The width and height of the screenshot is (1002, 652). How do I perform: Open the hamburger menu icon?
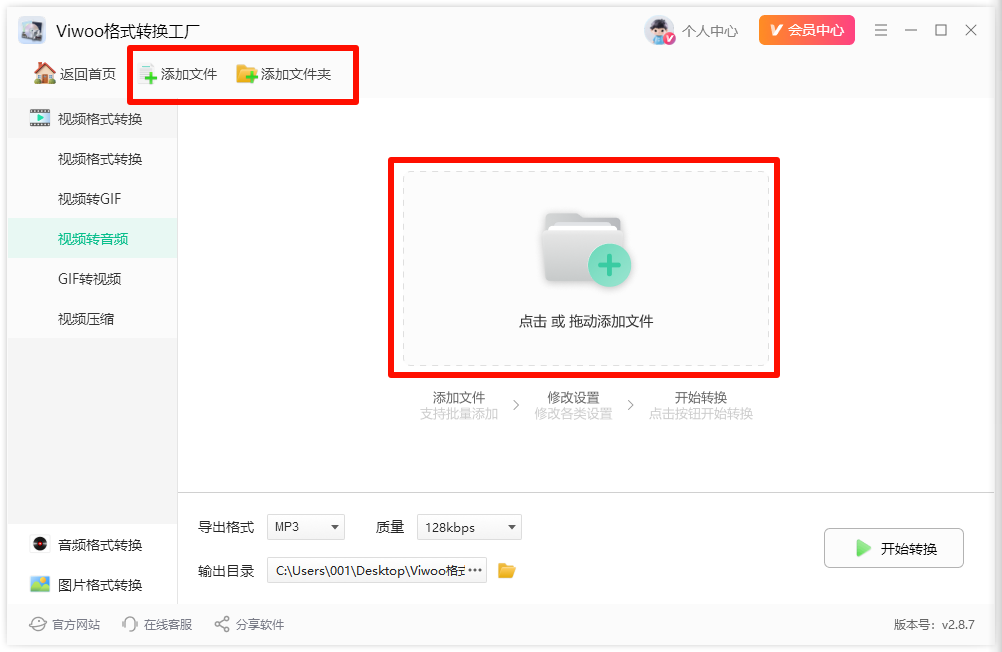pos(881,30)
